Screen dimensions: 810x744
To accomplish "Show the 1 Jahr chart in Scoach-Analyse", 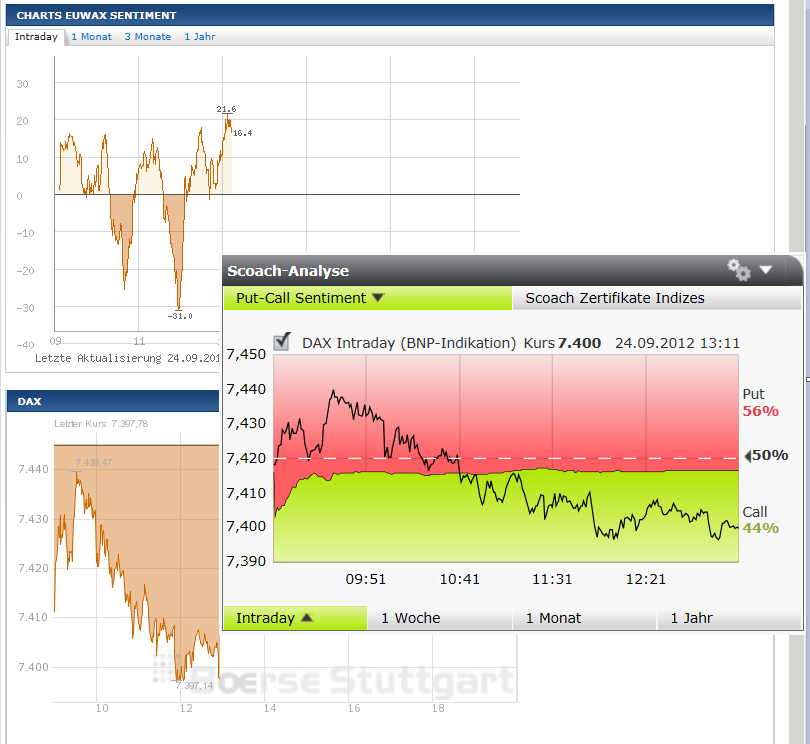I will [691, 618].
